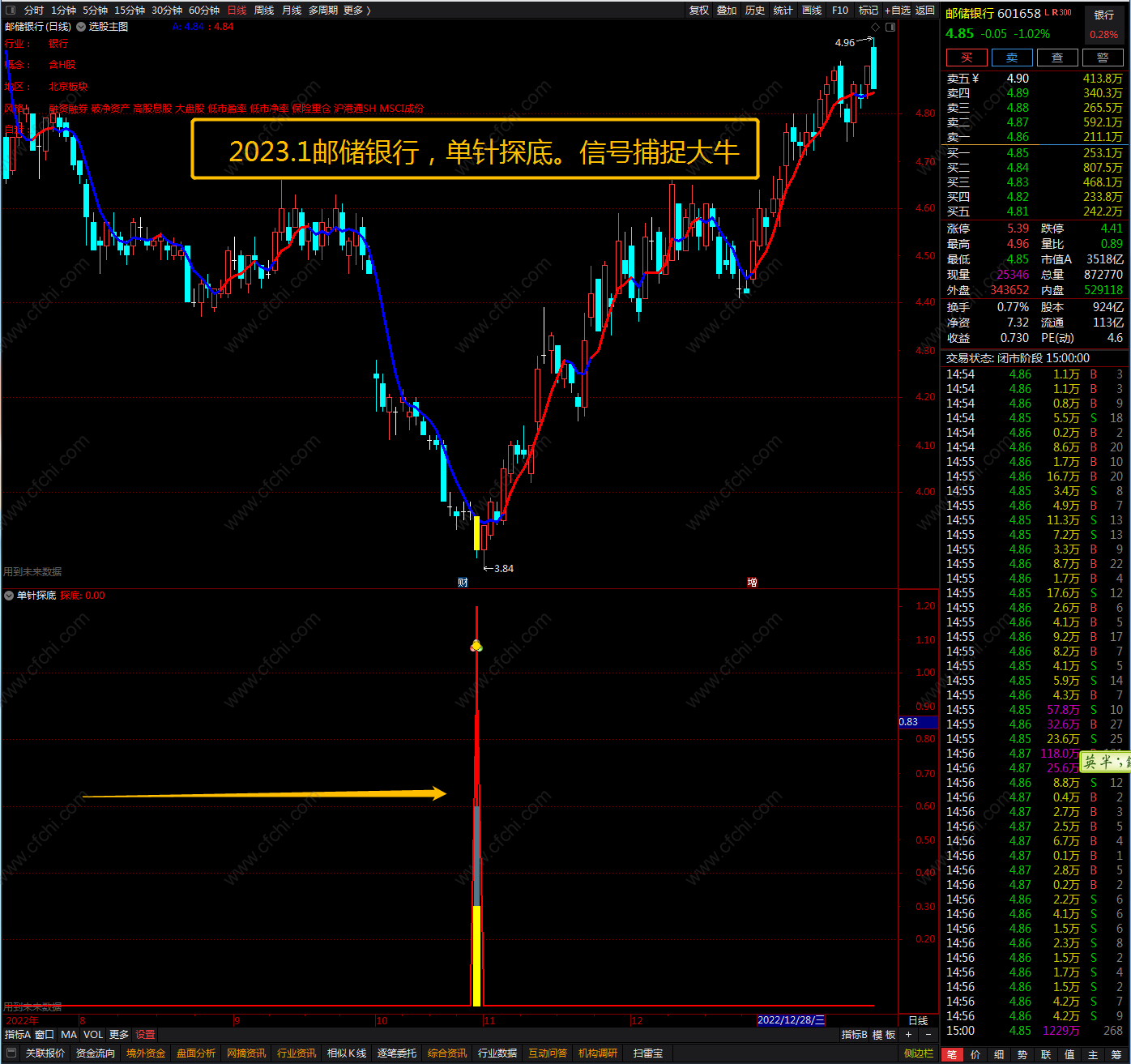This screenshot has width=1131, height=1064.
Task: Select the 笔 tab at bottom right
Action: (x=952, y=1054)
